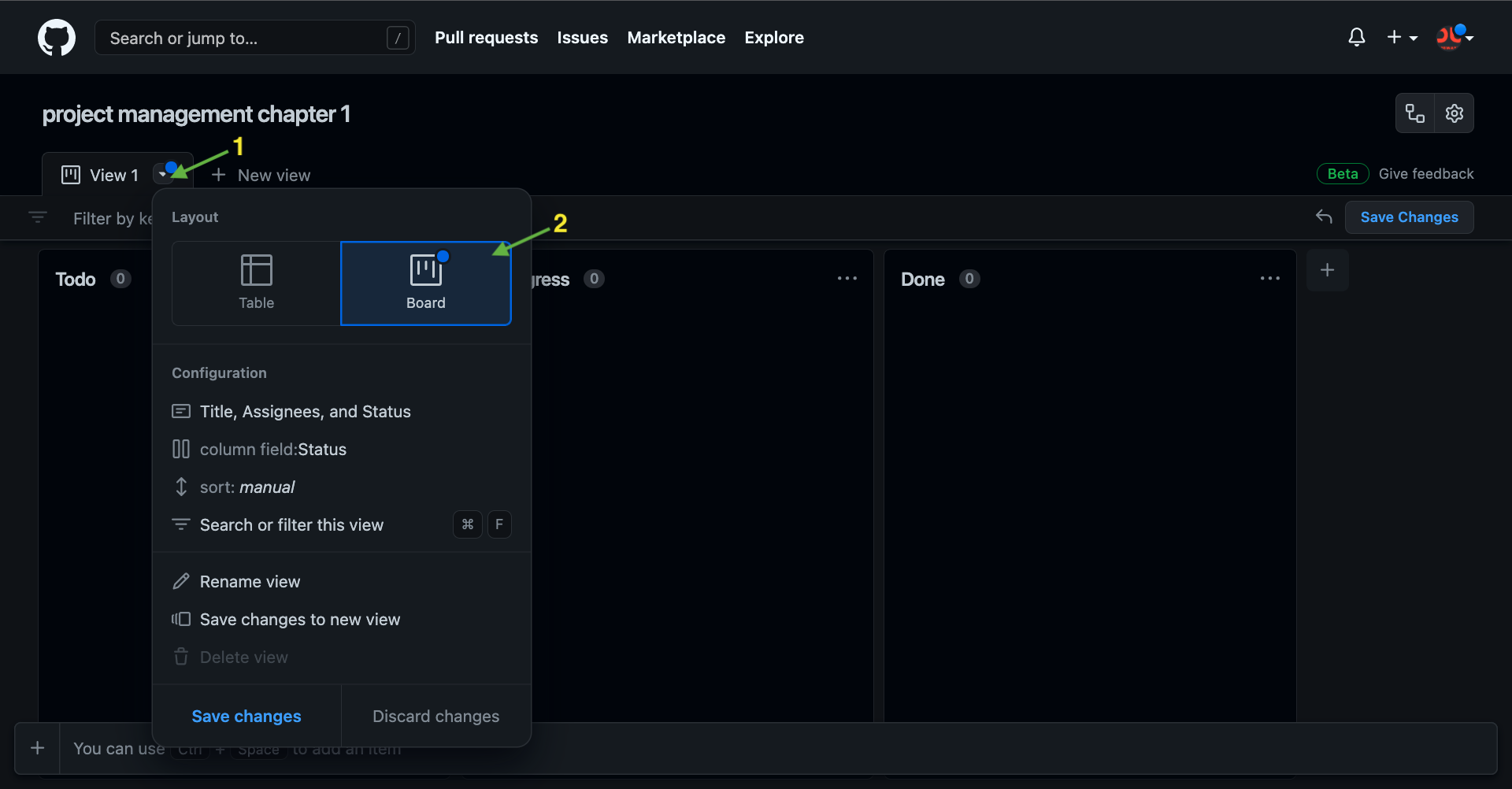Click the undo arrow next to Save Changes
This screenshot has height=789, width=1512.
coord(1324,217)
